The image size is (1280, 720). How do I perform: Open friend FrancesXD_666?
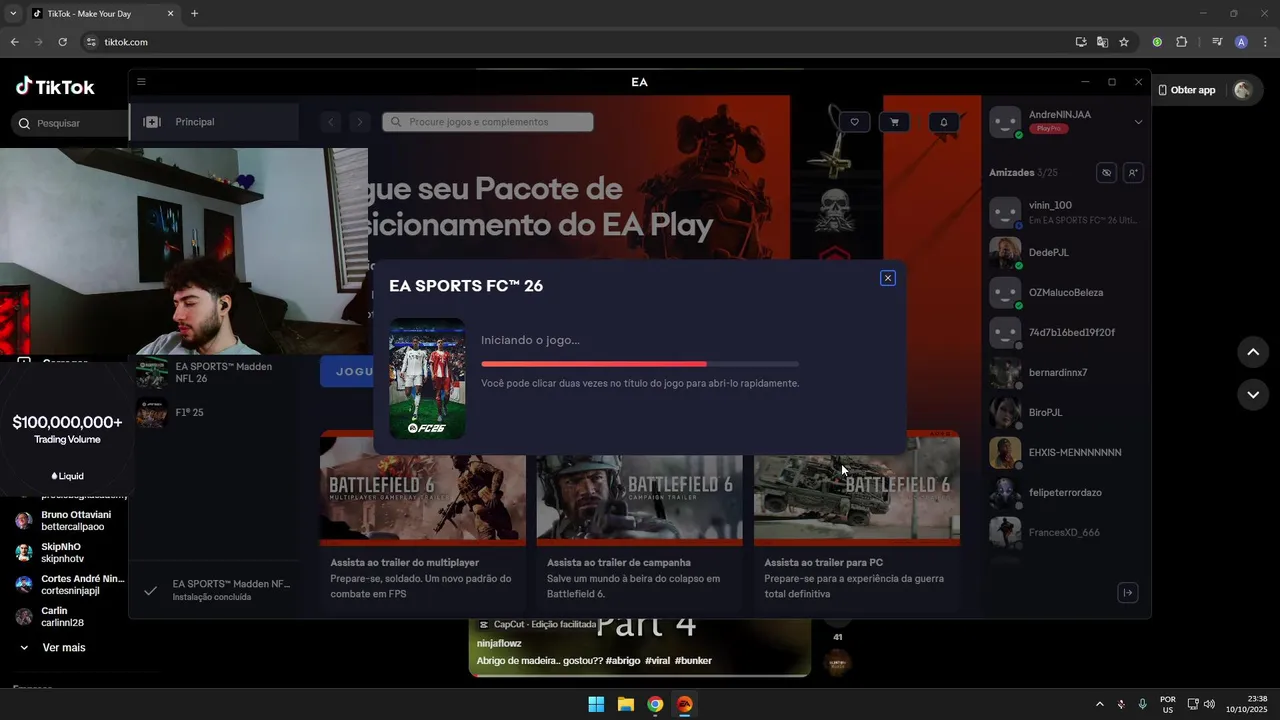[1066, 532]
